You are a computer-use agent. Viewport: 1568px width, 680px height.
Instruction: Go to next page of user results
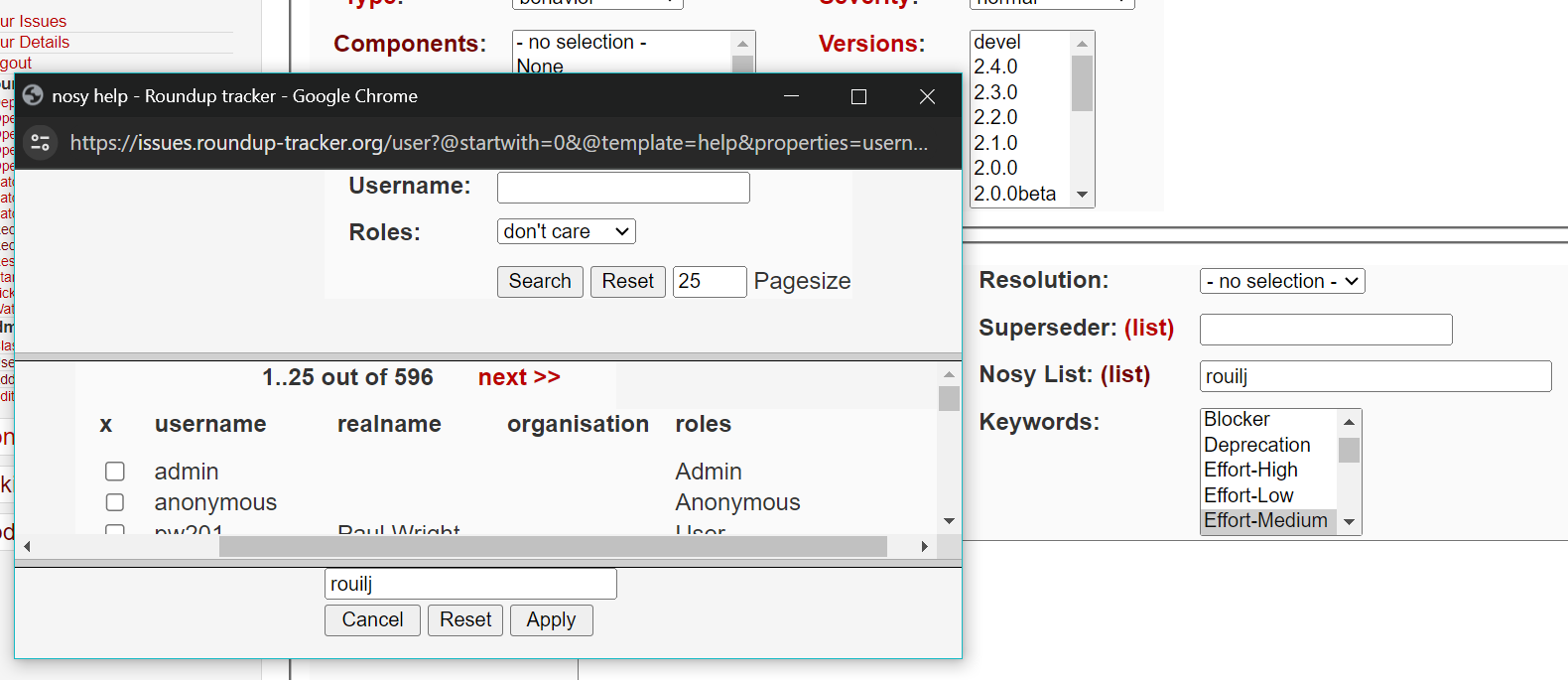coord(519,377)
